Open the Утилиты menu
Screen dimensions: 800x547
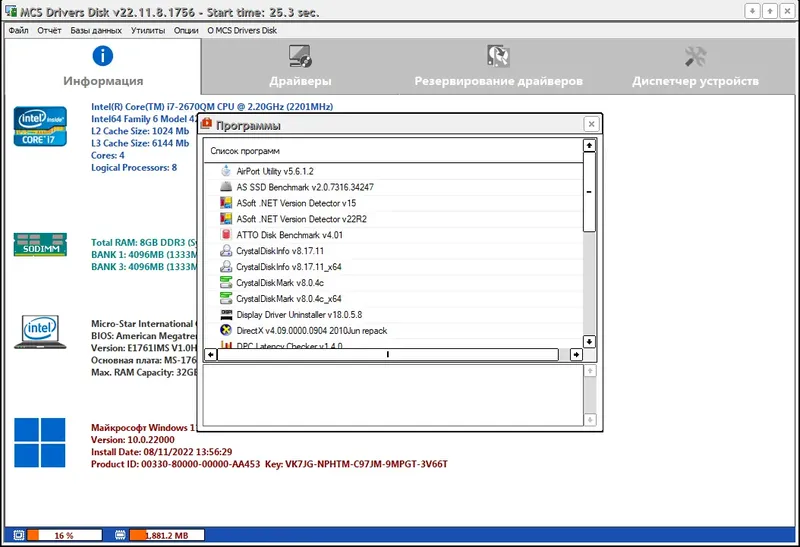[x=148, y=31]
